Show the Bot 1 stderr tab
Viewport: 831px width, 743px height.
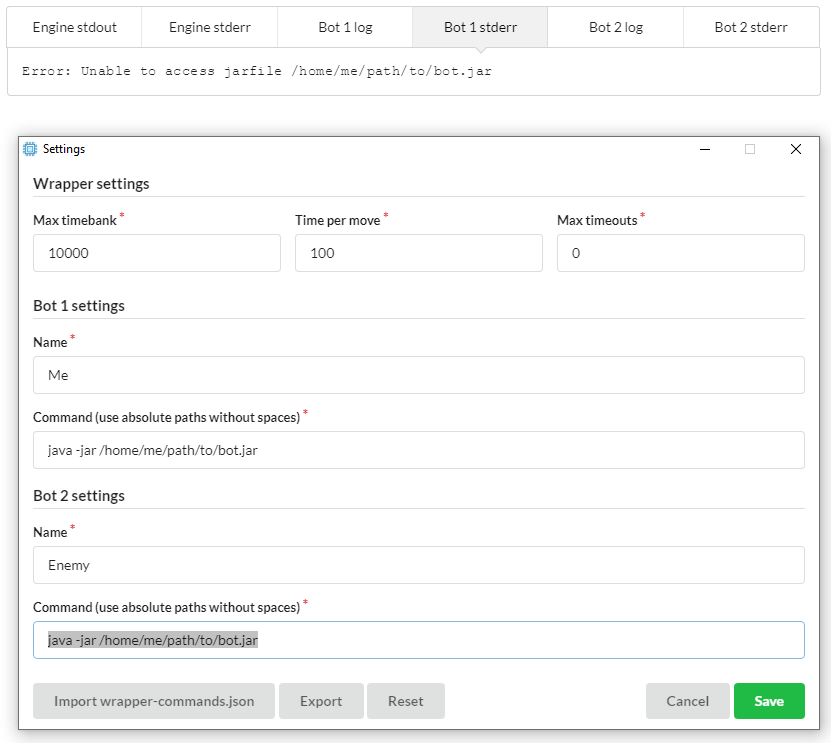click(480, 27)
